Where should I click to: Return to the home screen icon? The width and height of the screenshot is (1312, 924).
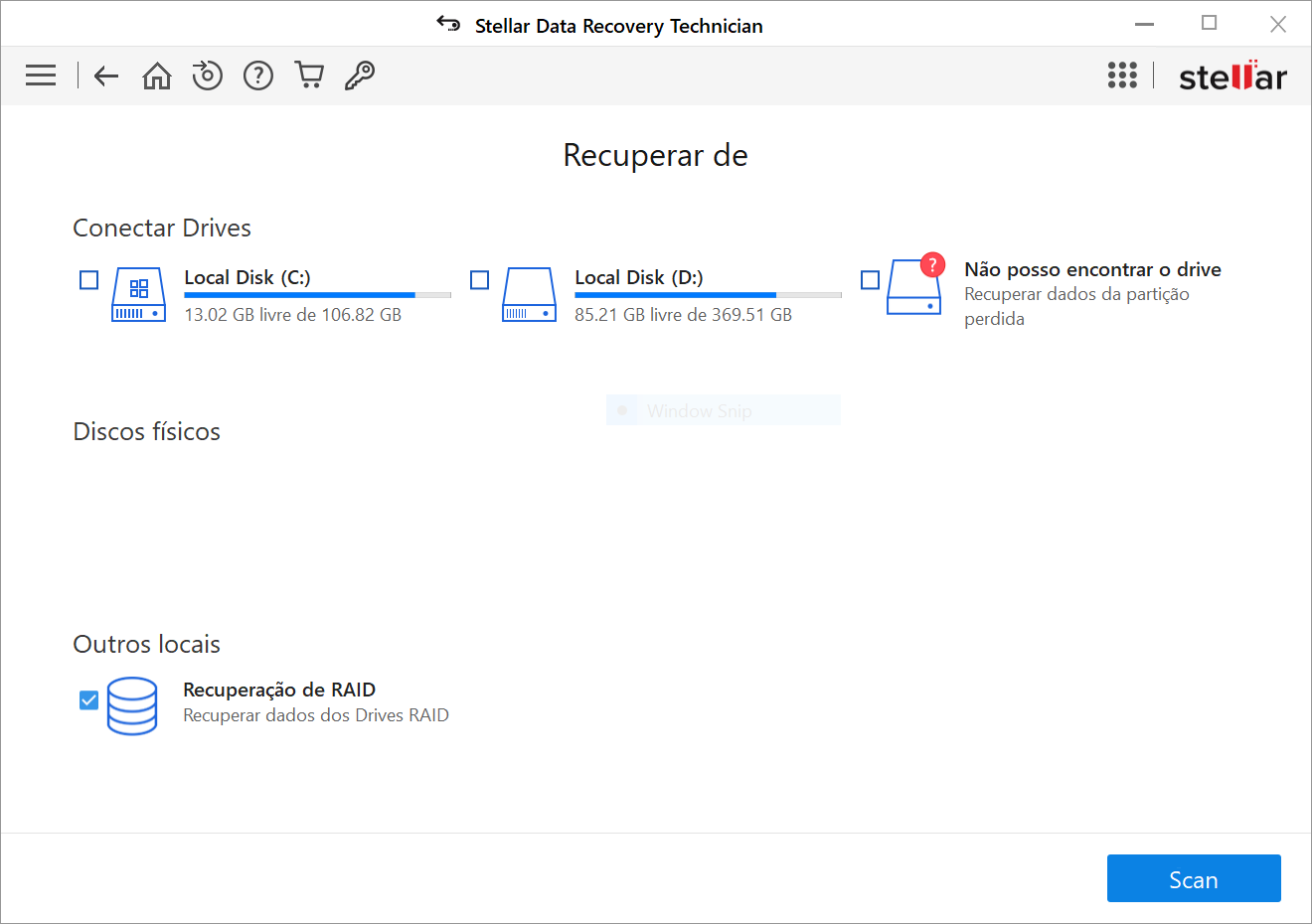click(x=157, y=76)
